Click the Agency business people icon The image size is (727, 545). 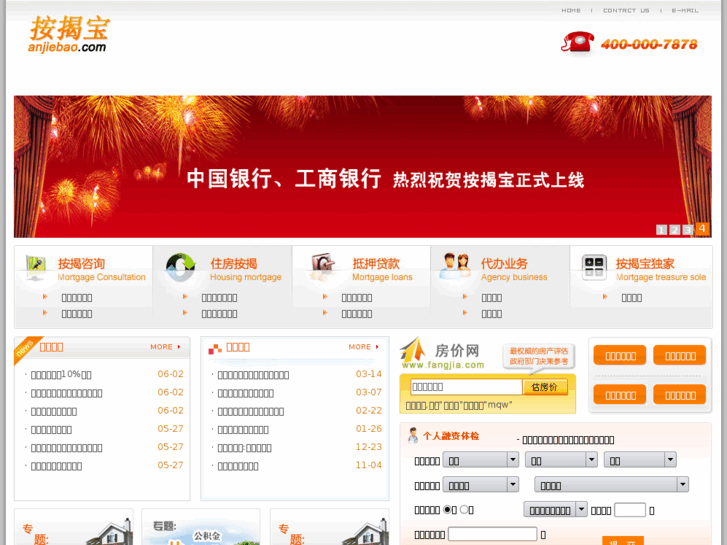(x=455, y=266)
